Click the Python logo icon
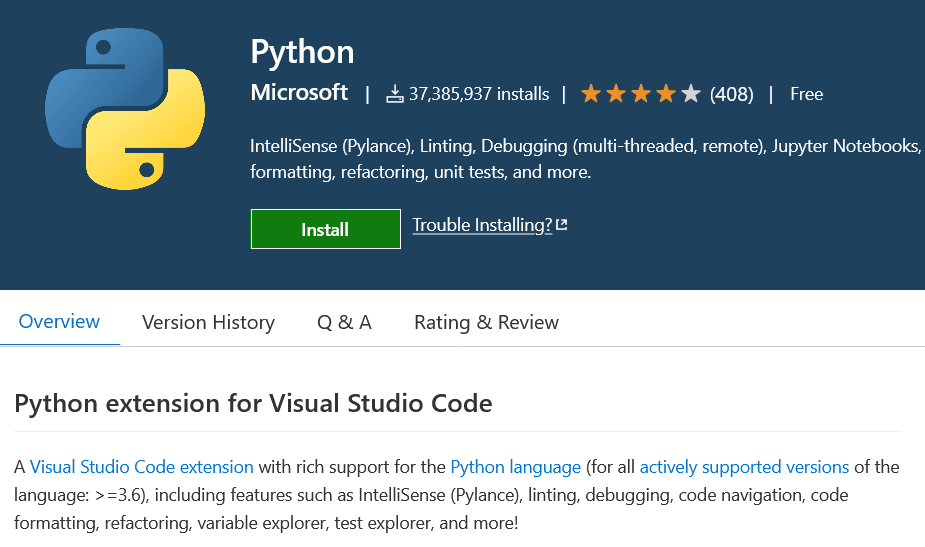 pos(125,109)
